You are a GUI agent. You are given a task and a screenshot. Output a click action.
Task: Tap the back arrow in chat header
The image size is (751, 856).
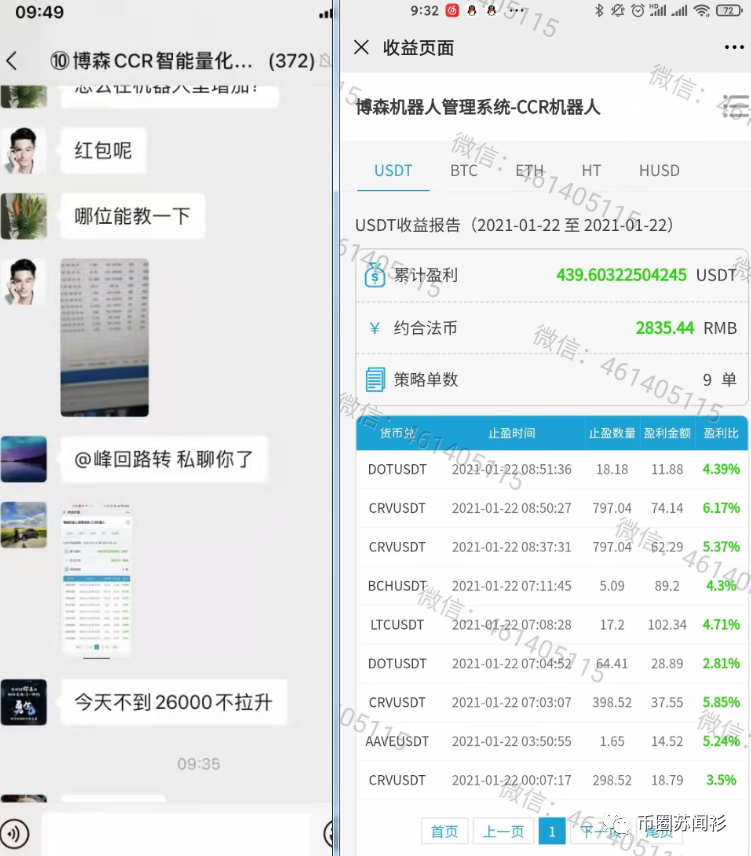[x=12, y=61]
